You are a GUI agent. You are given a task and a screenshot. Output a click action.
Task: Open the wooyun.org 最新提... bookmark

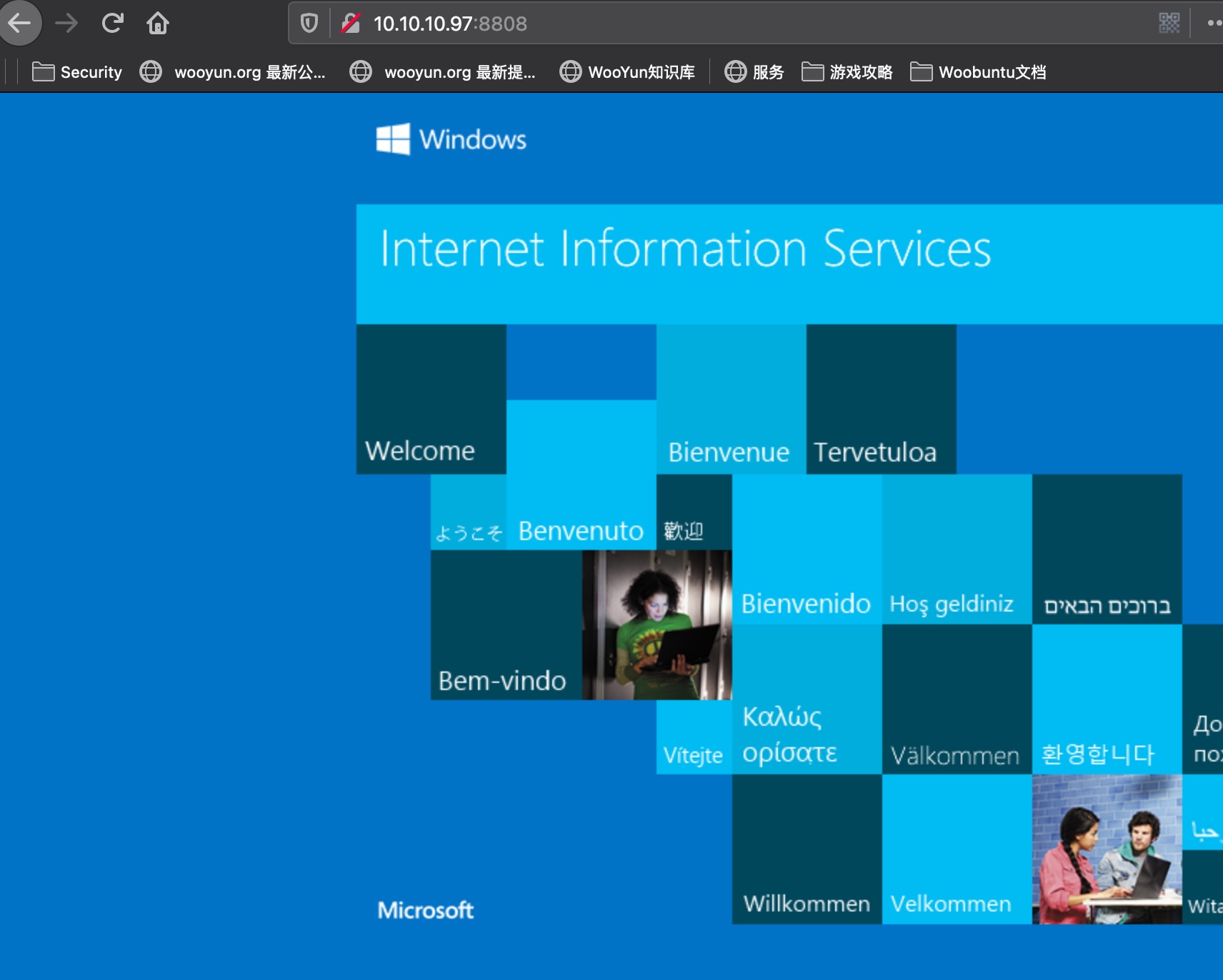point(443,72)
